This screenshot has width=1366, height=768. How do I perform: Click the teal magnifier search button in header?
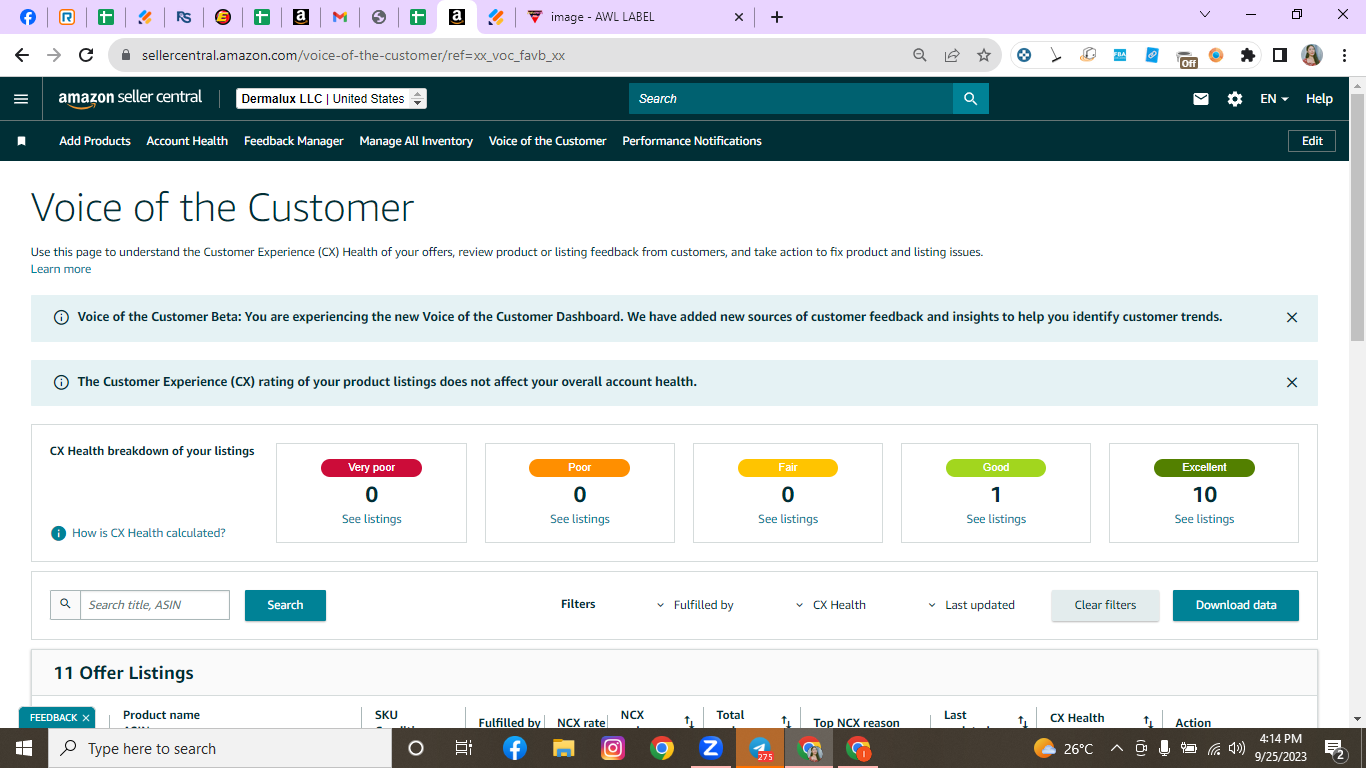click(x=970, y=99)
